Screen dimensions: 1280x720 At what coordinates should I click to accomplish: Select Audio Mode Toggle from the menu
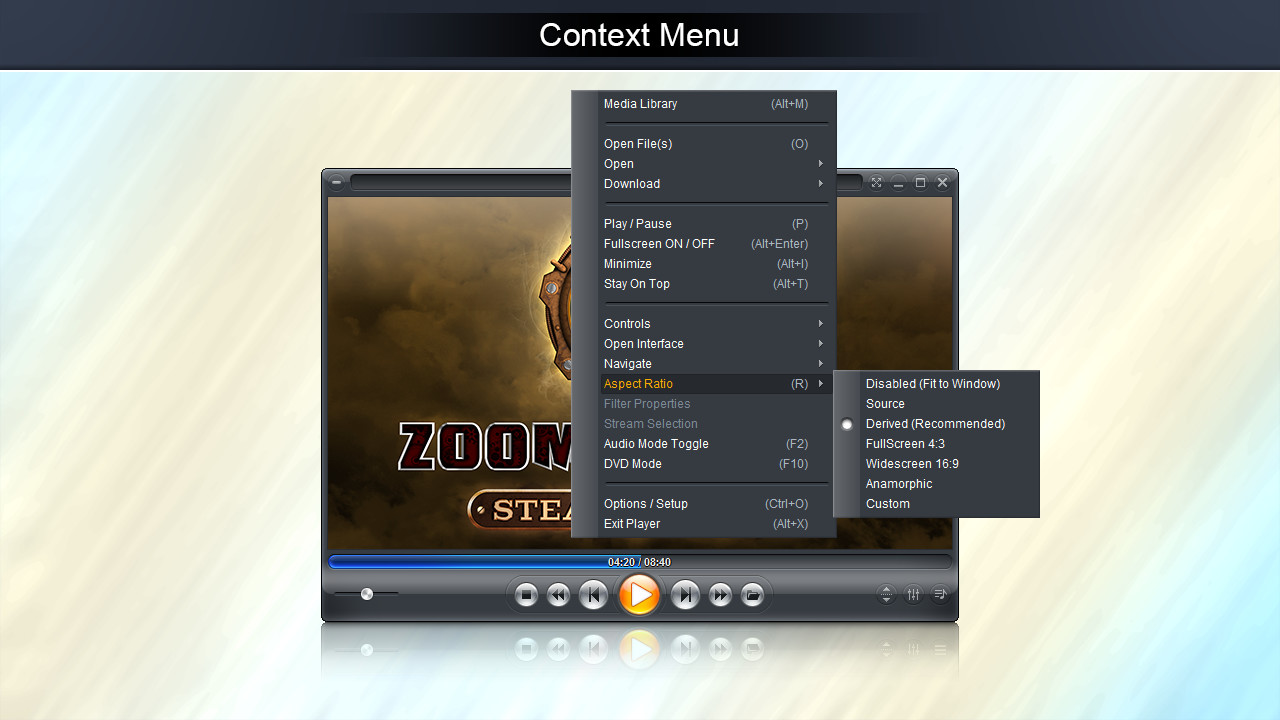[655, 443]
